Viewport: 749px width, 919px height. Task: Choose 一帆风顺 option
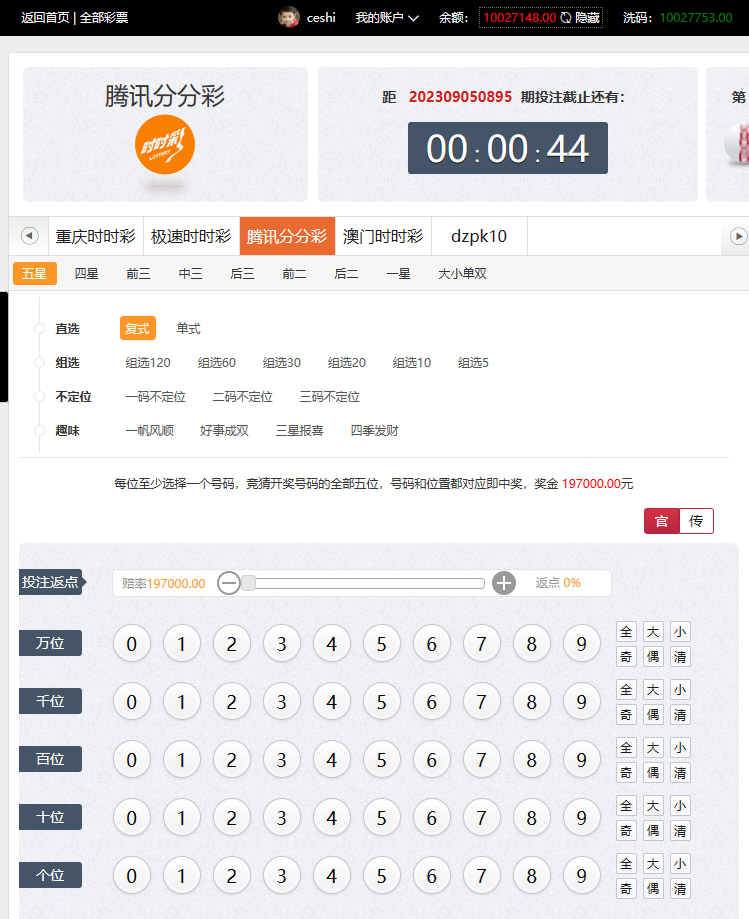[149, 431]
